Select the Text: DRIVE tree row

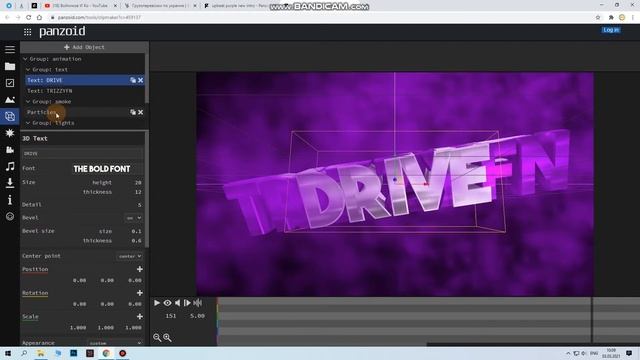point(84,80)
